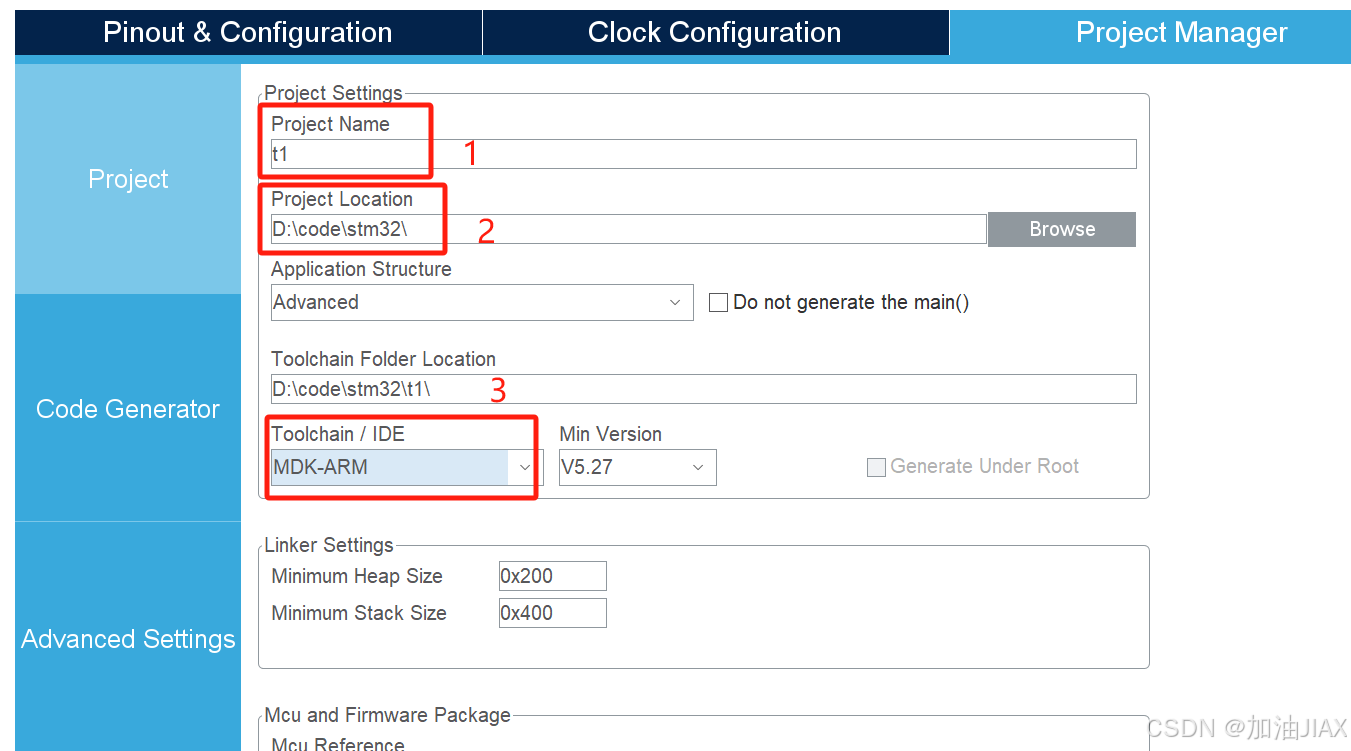Click the Project Settings group label
This screenshot has height=751, width=1351.
click(333, 93)
